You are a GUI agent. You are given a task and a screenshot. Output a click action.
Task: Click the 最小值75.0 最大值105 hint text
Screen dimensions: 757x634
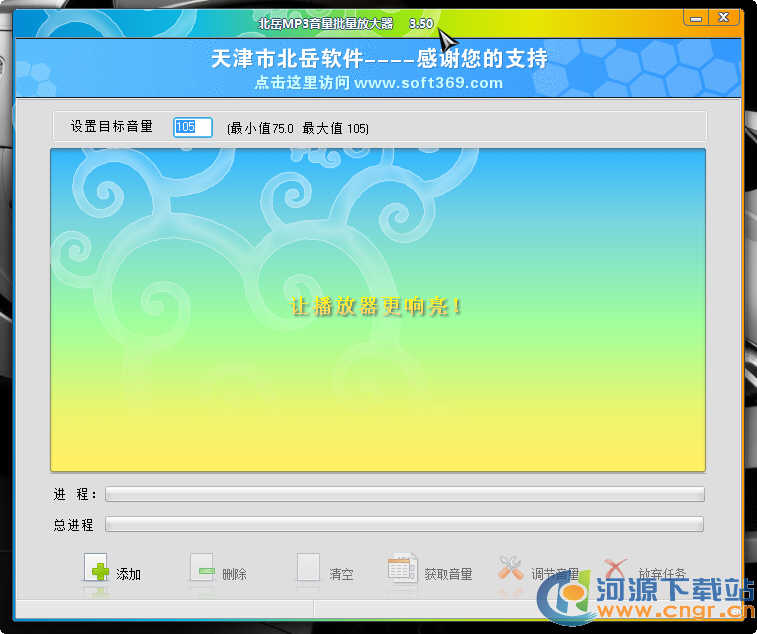tap(297, 128)
